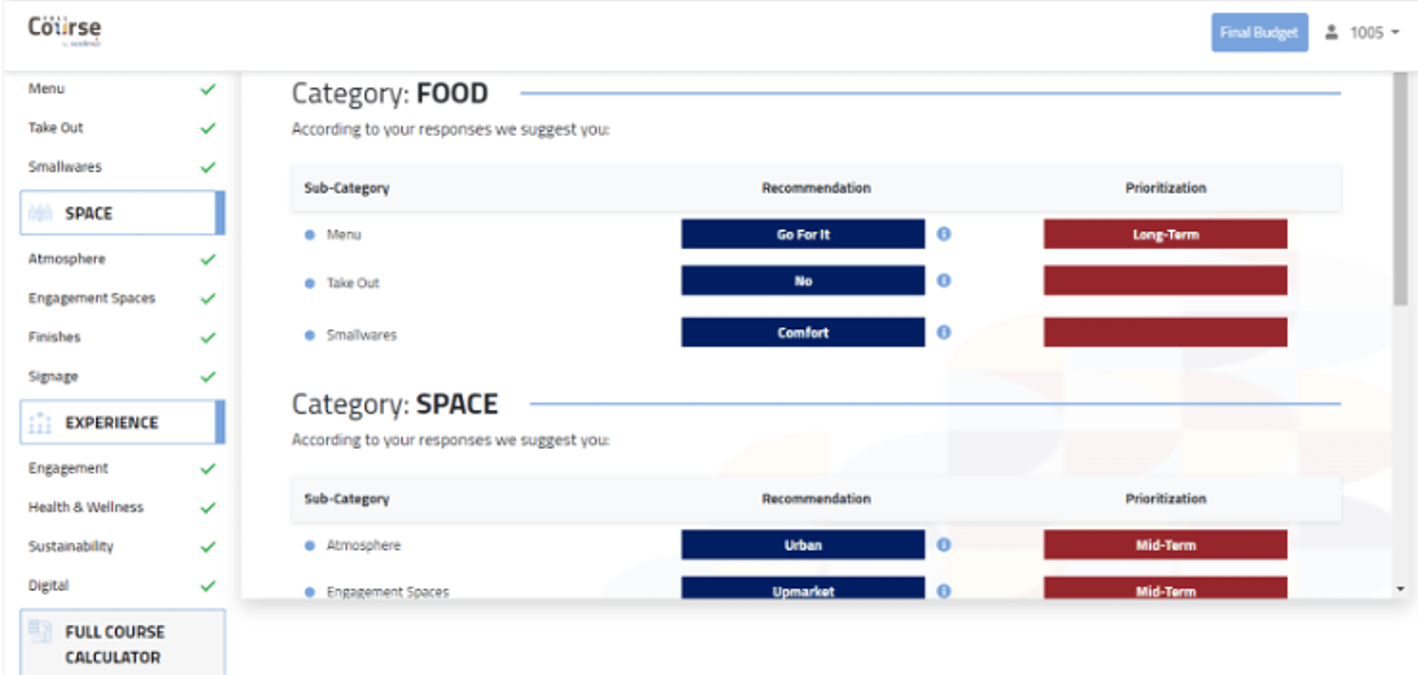This screenshot has width=1418, height=675.
Task: Click the user profile icon in top bar
Action: click(1331, 32)
